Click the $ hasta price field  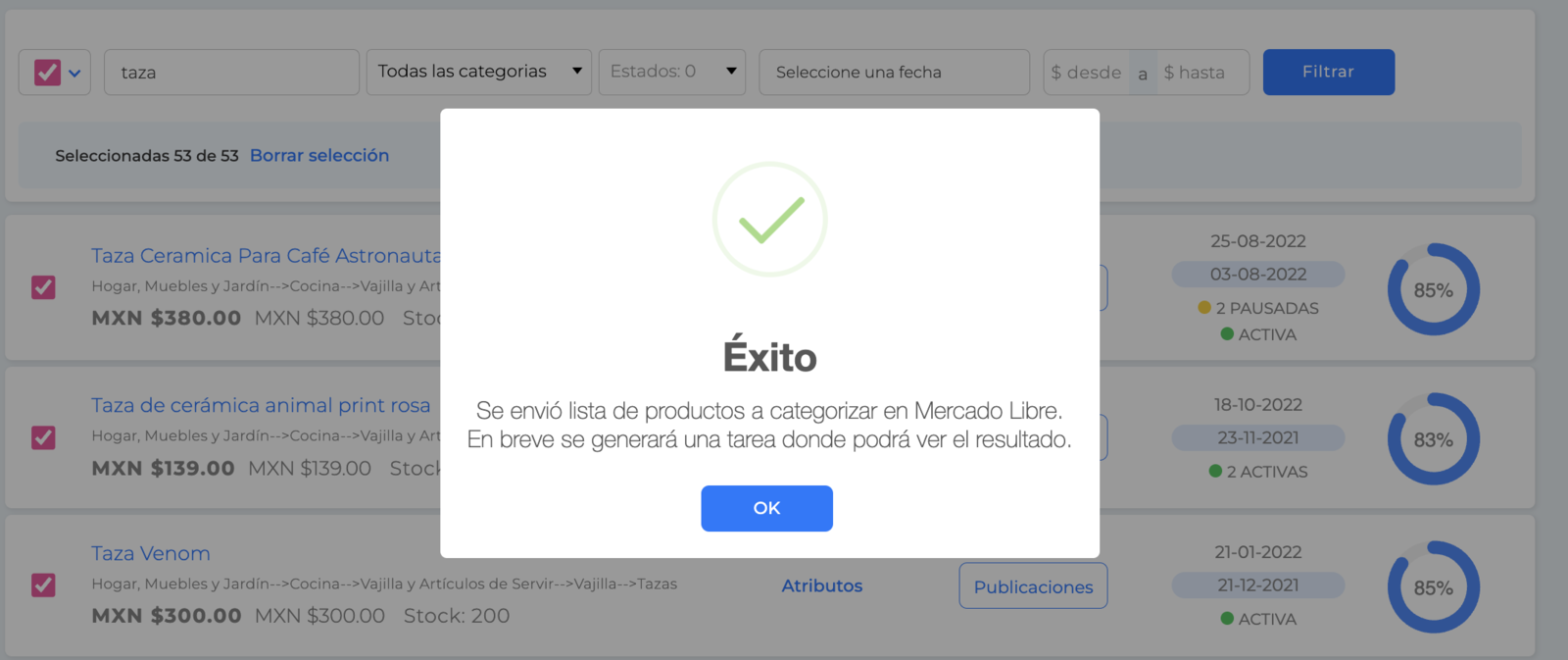tap(1202, 73)
